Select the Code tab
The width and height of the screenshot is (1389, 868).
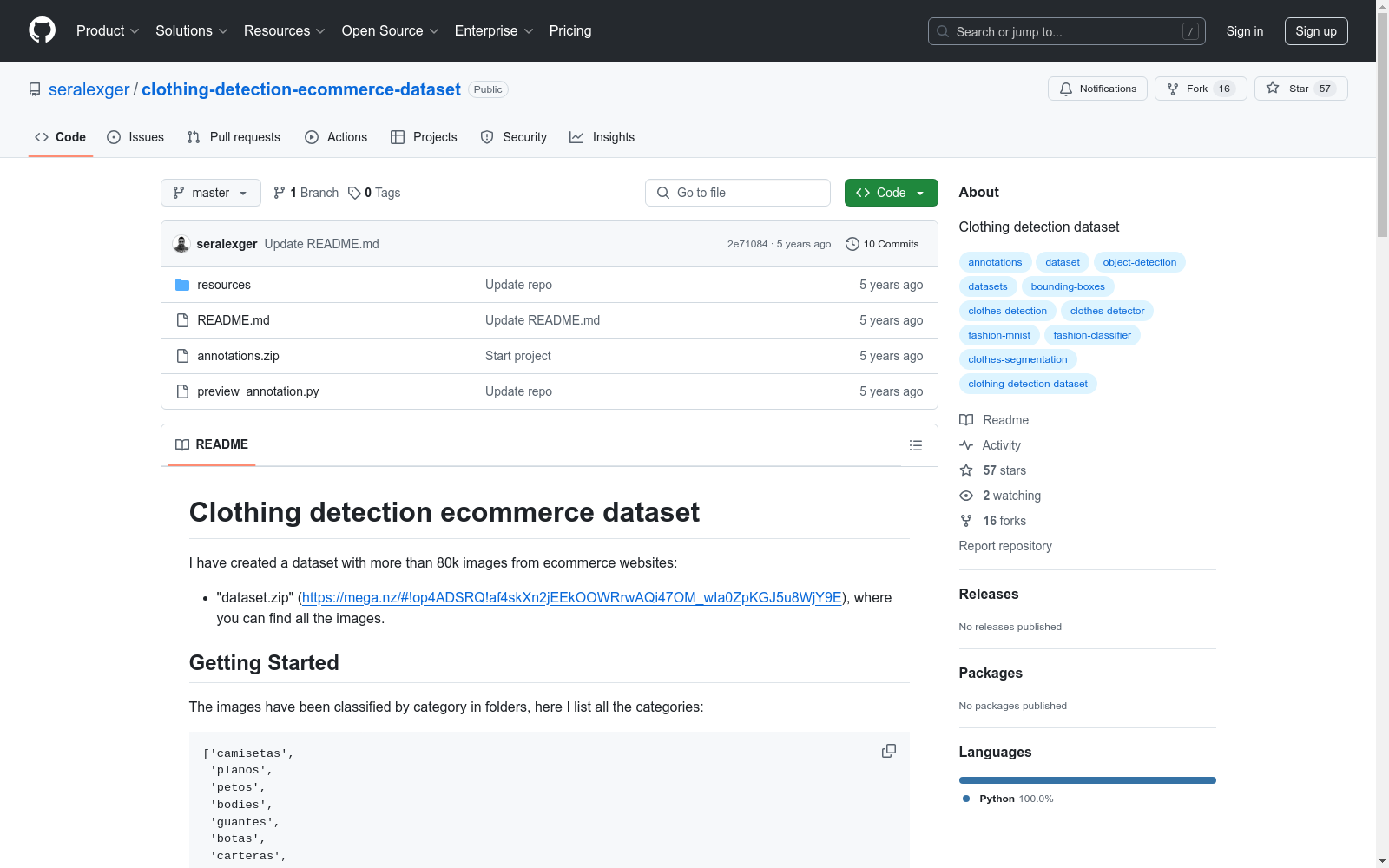(x=60, y=137)
